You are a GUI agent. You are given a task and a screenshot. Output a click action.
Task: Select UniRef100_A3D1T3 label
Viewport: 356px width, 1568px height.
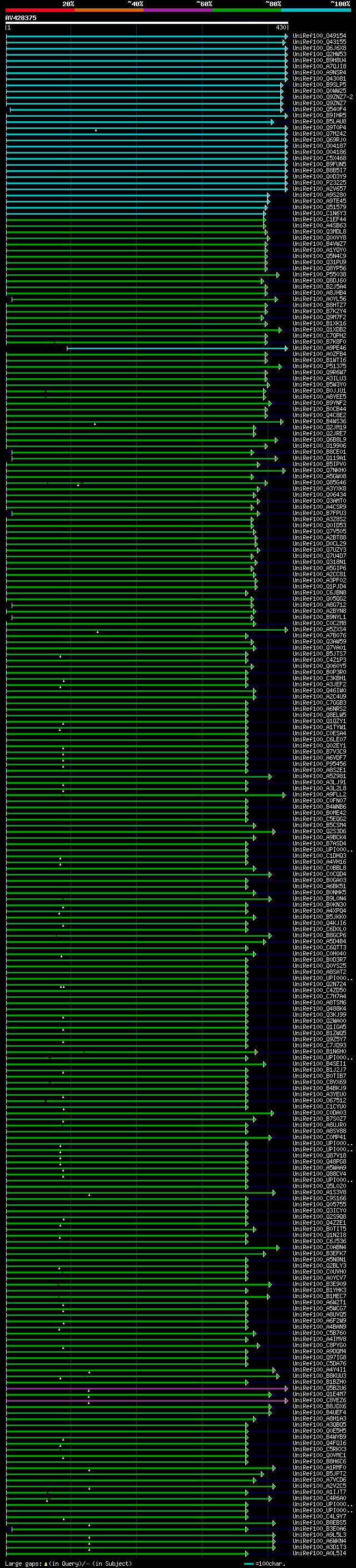pyautogui.click(x=319, y=1547)
